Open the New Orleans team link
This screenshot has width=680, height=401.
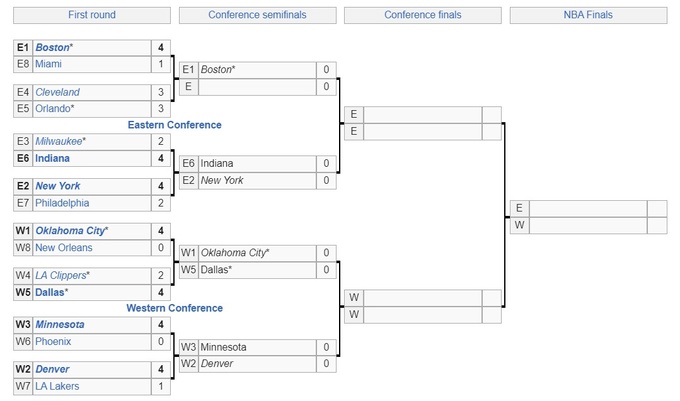click(64, 247)
